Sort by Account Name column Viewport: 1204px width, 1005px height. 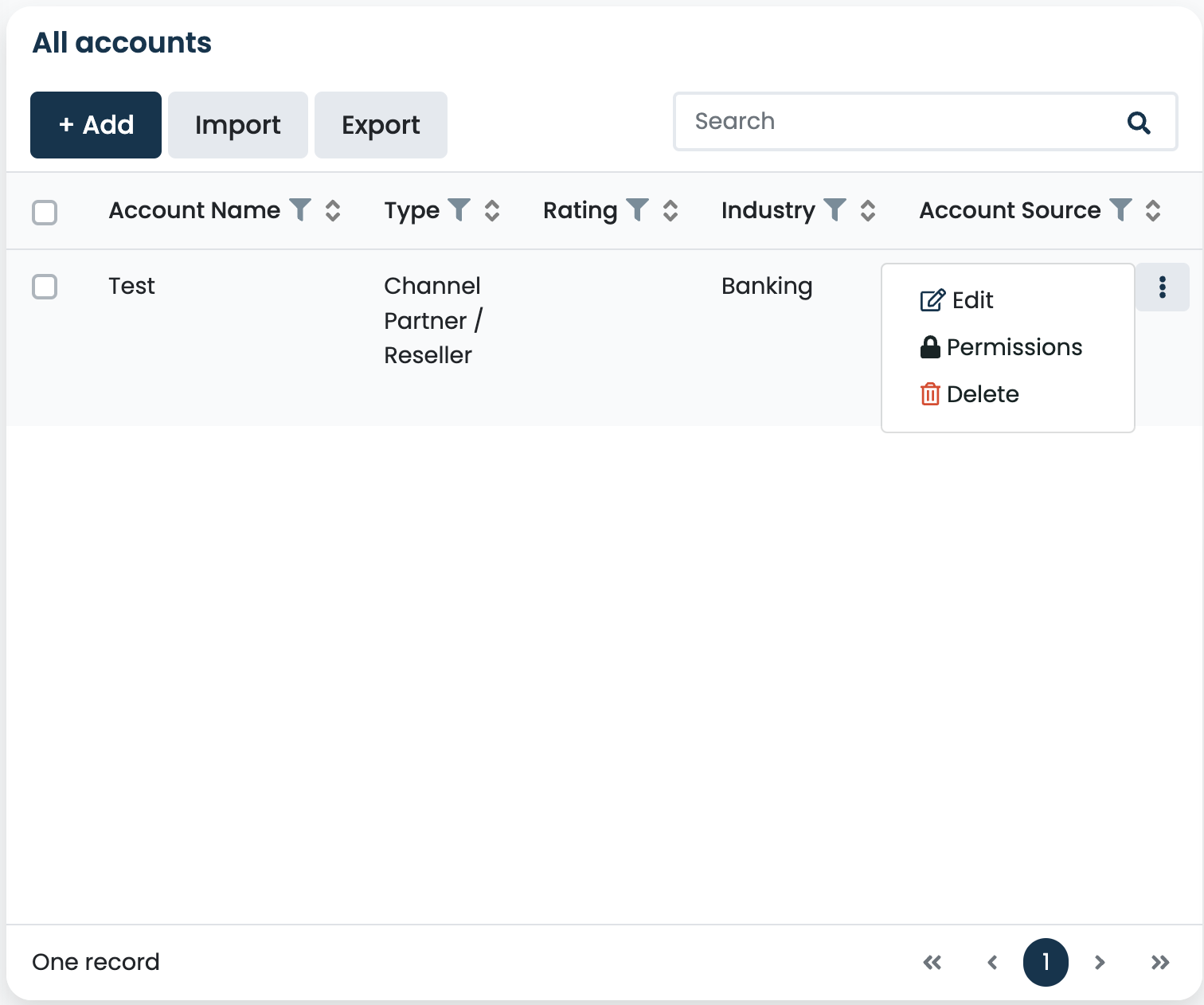333,210
